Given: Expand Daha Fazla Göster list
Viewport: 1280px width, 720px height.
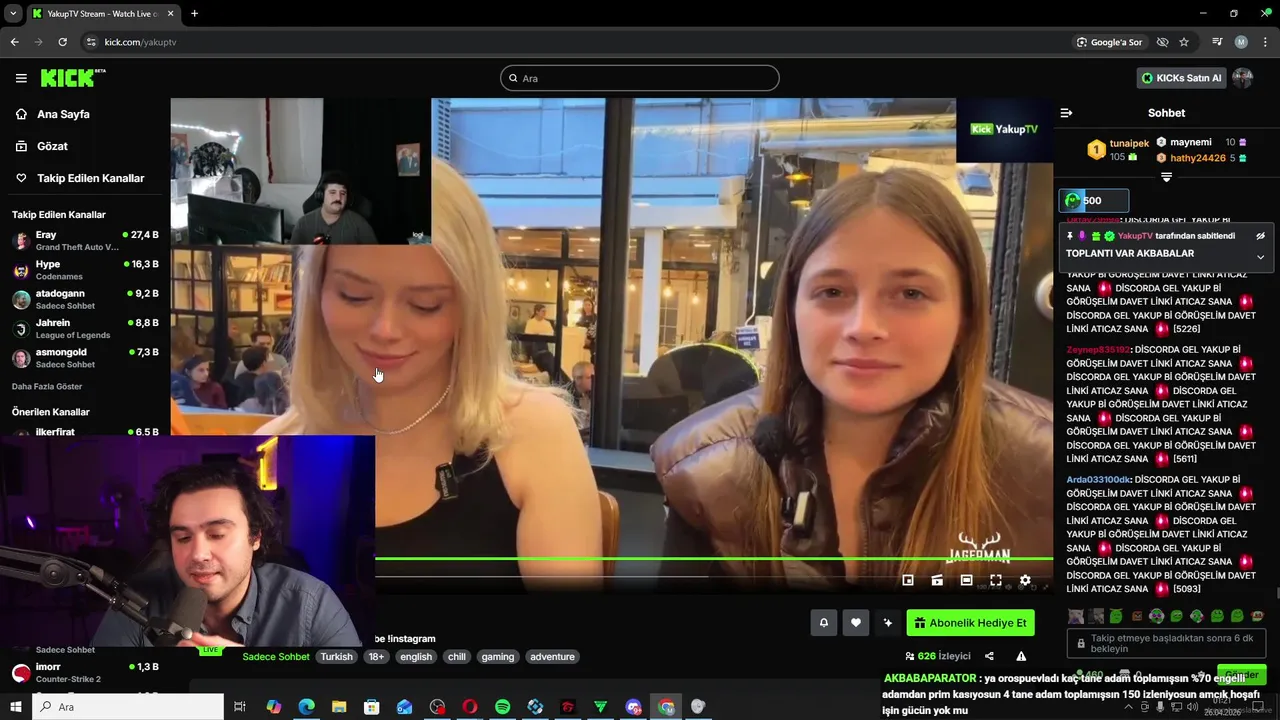Looking at the screenshot, I should coord(47,386).
